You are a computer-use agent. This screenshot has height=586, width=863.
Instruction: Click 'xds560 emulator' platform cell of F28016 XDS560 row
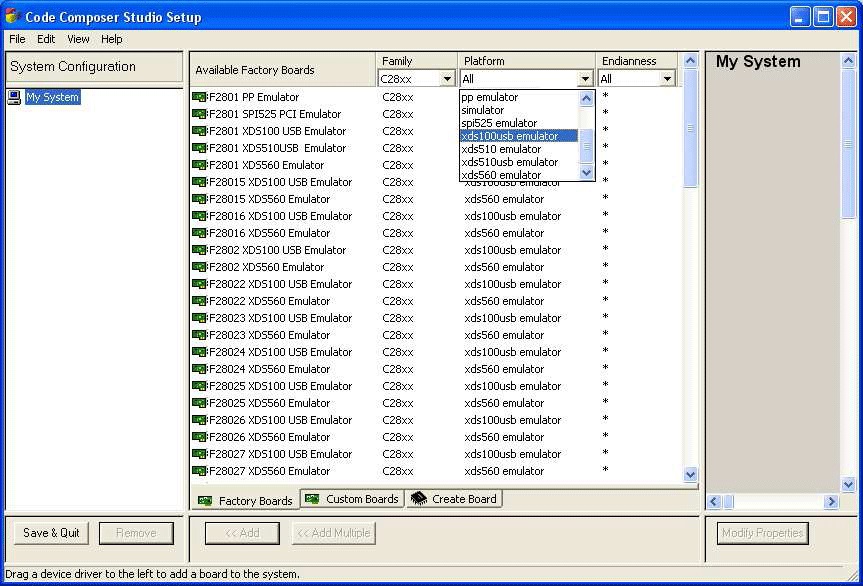pyautogui.click(x=504, y=233)
